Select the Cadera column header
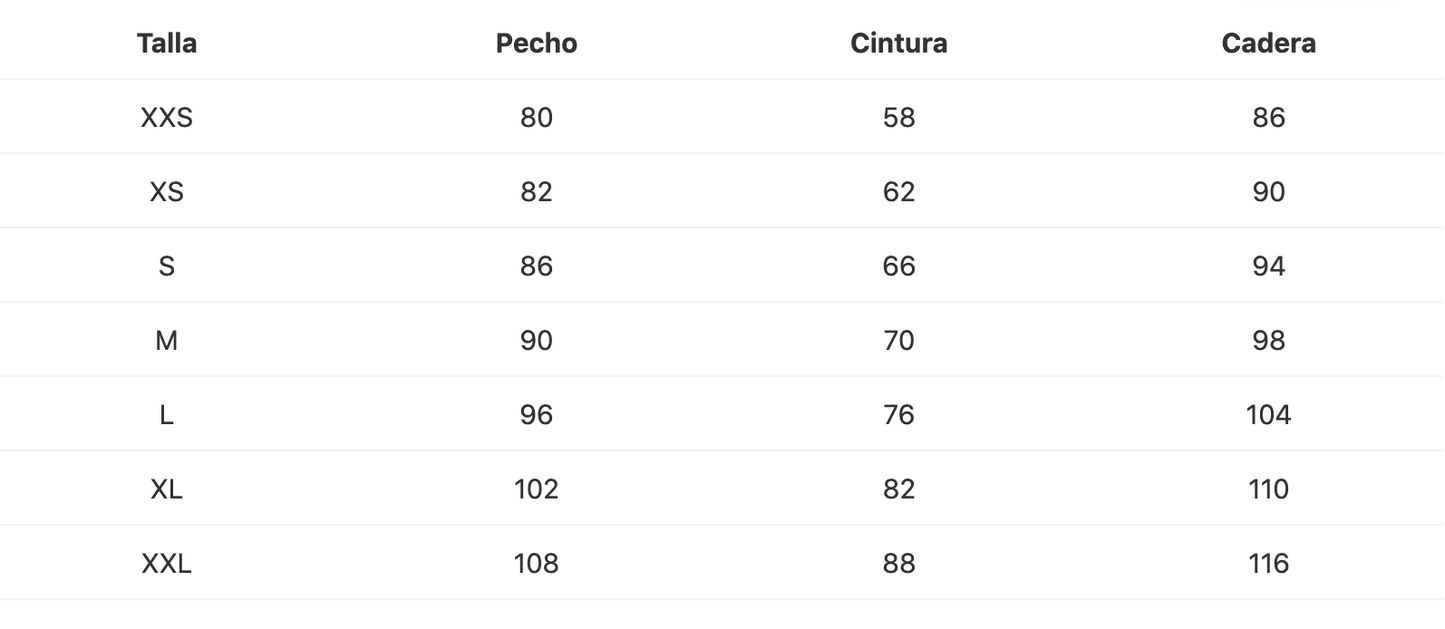Image resolution: width=1445 pixels, height=629 pixels. (1268, 44)
